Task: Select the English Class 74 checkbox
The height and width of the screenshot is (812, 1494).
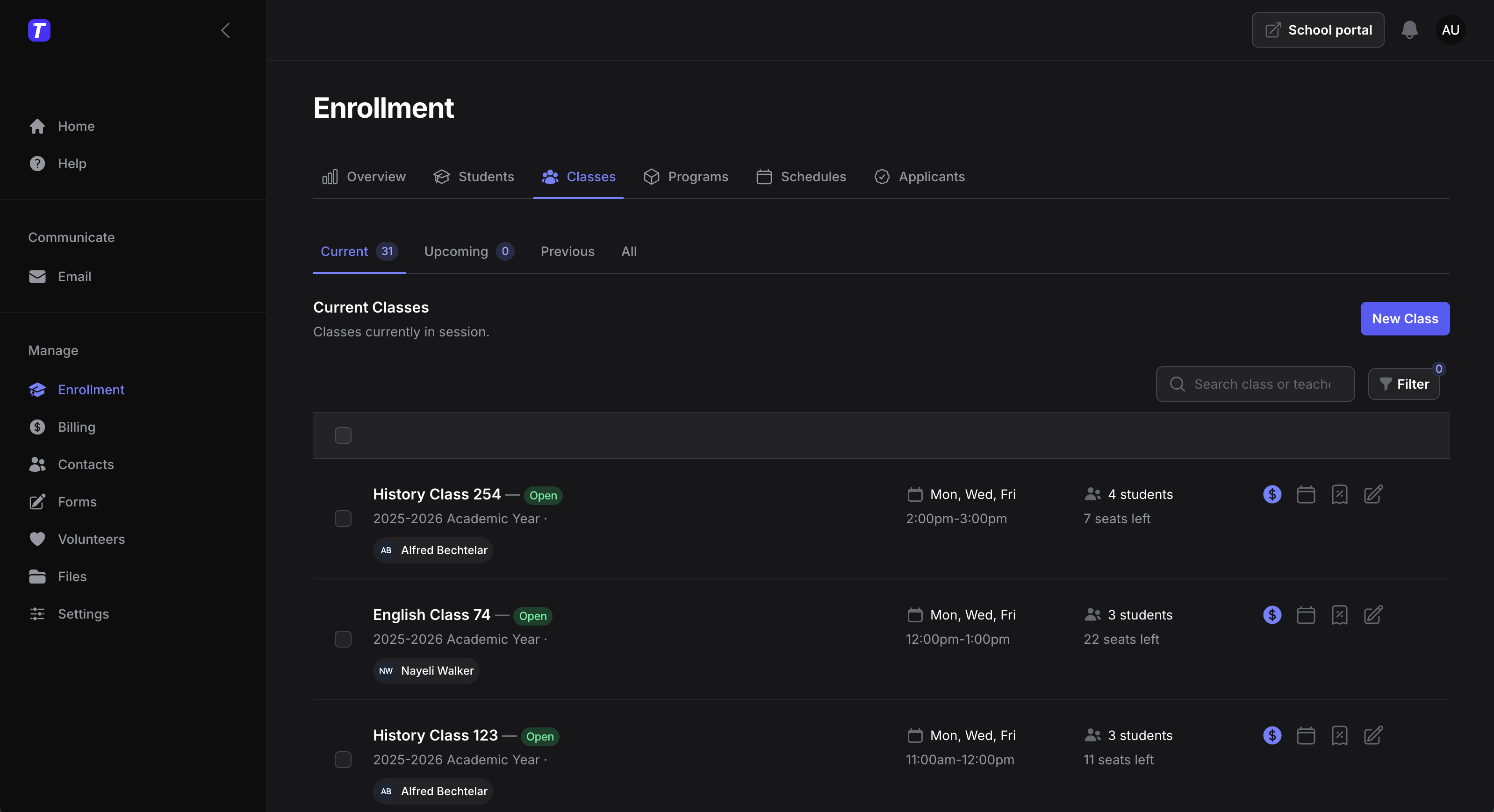Action: coord(343,639)
